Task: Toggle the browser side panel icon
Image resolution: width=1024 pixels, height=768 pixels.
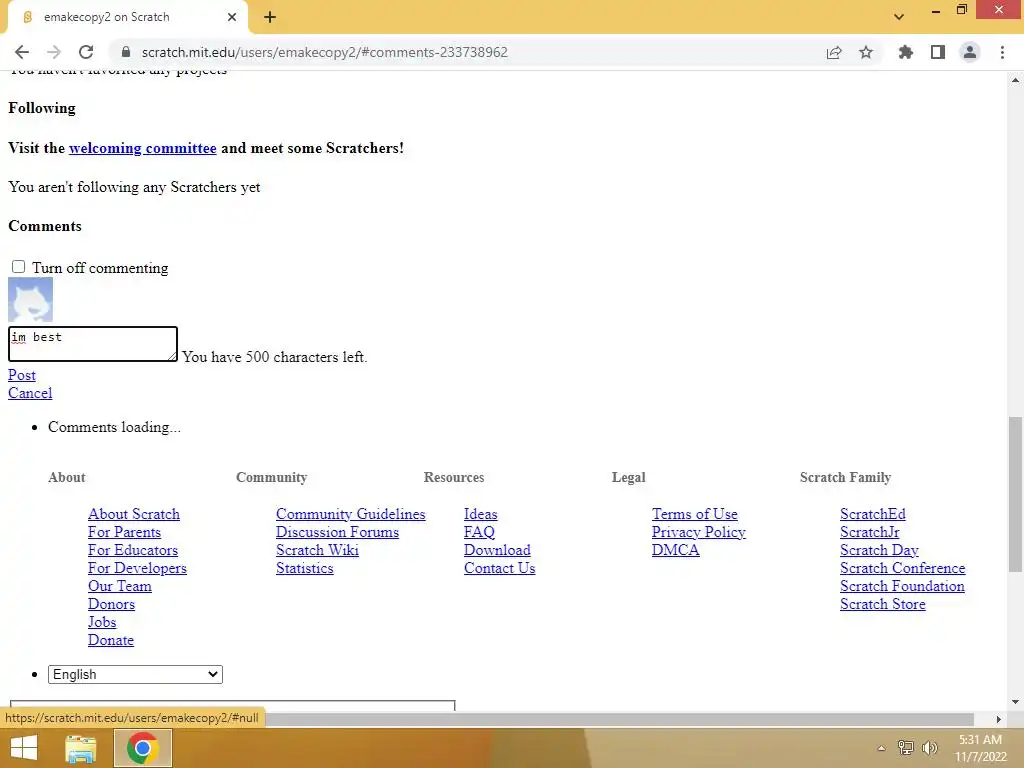Action: click(x=938, y=52)
